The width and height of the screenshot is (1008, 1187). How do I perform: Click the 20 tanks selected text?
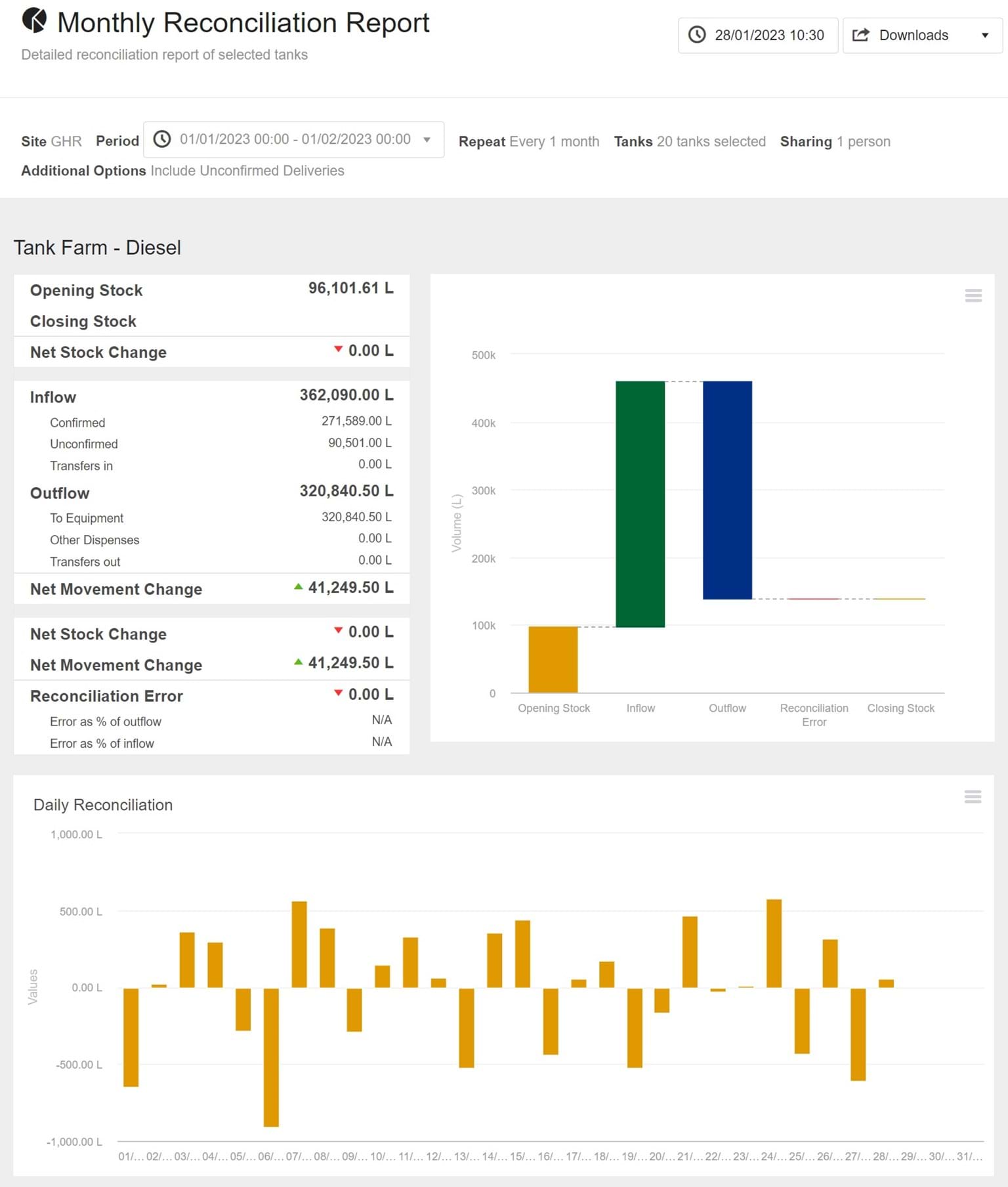click(711, 141)
